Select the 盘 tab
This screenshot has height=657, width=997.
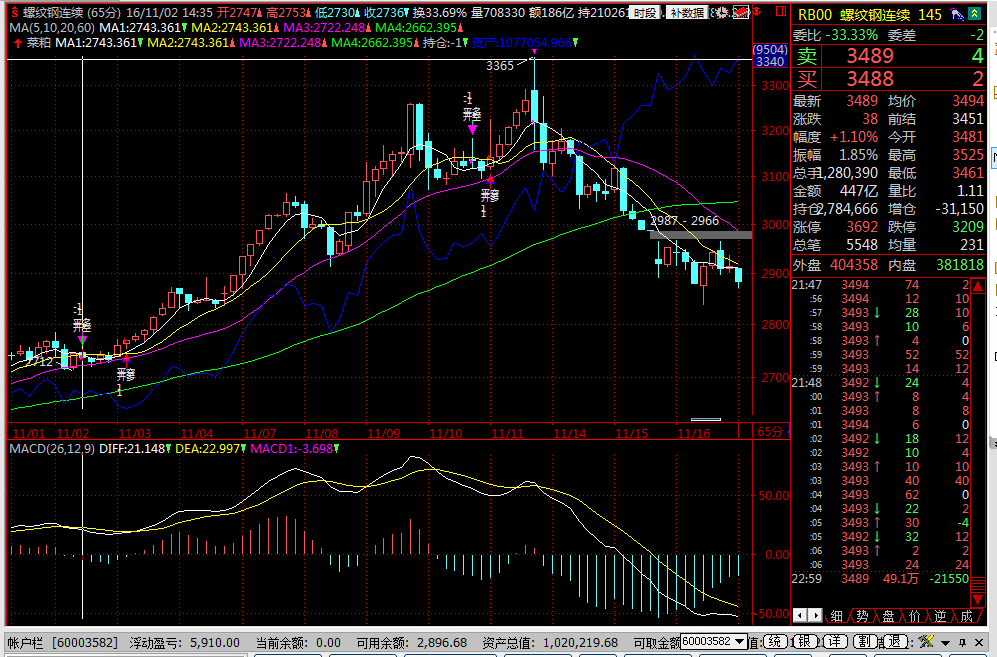coord(888,615)
